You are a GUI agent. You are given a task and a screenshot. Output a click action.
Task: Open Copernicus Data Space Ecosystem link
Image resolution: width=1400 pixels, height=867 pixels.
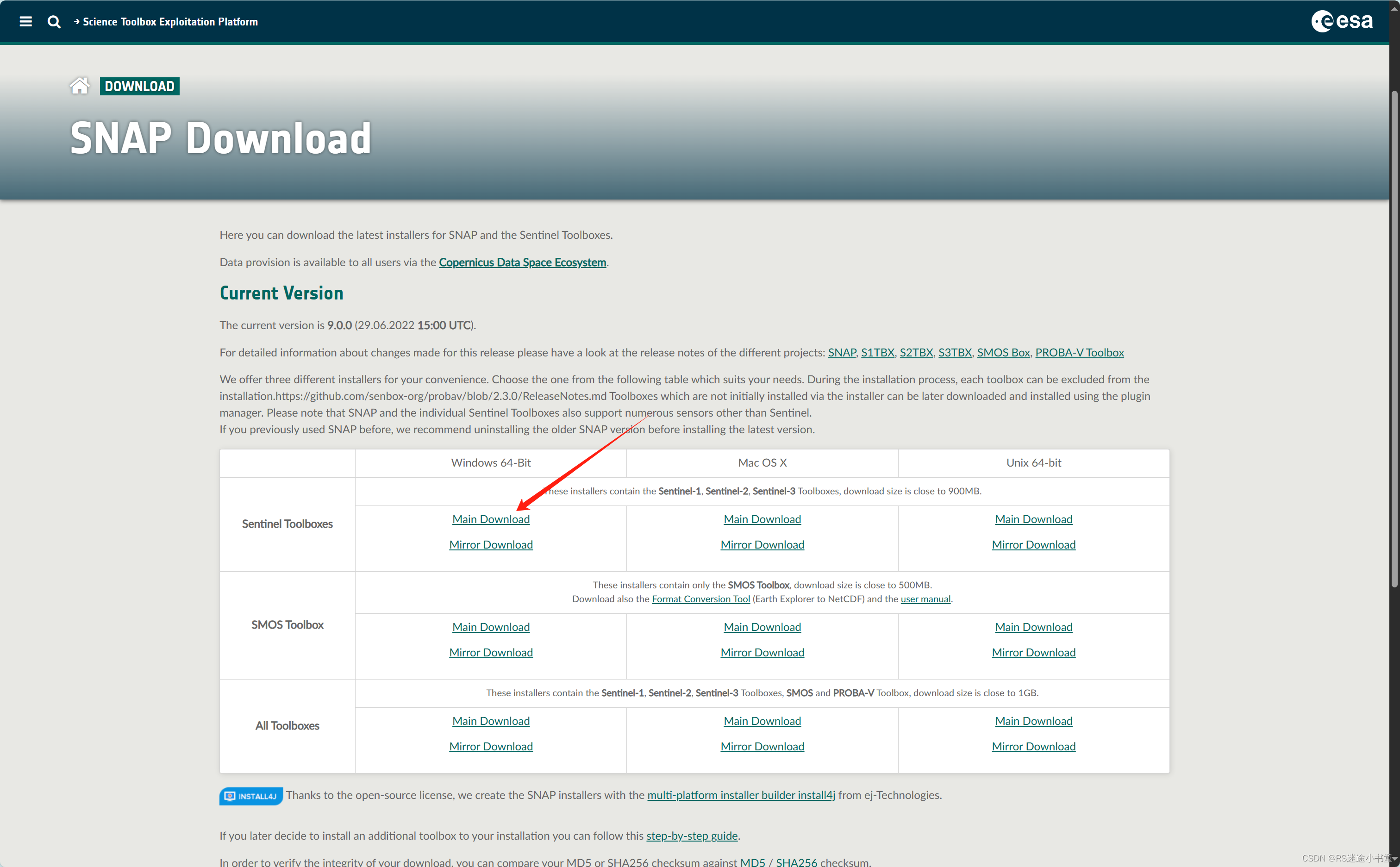click(x=522, y=262)
